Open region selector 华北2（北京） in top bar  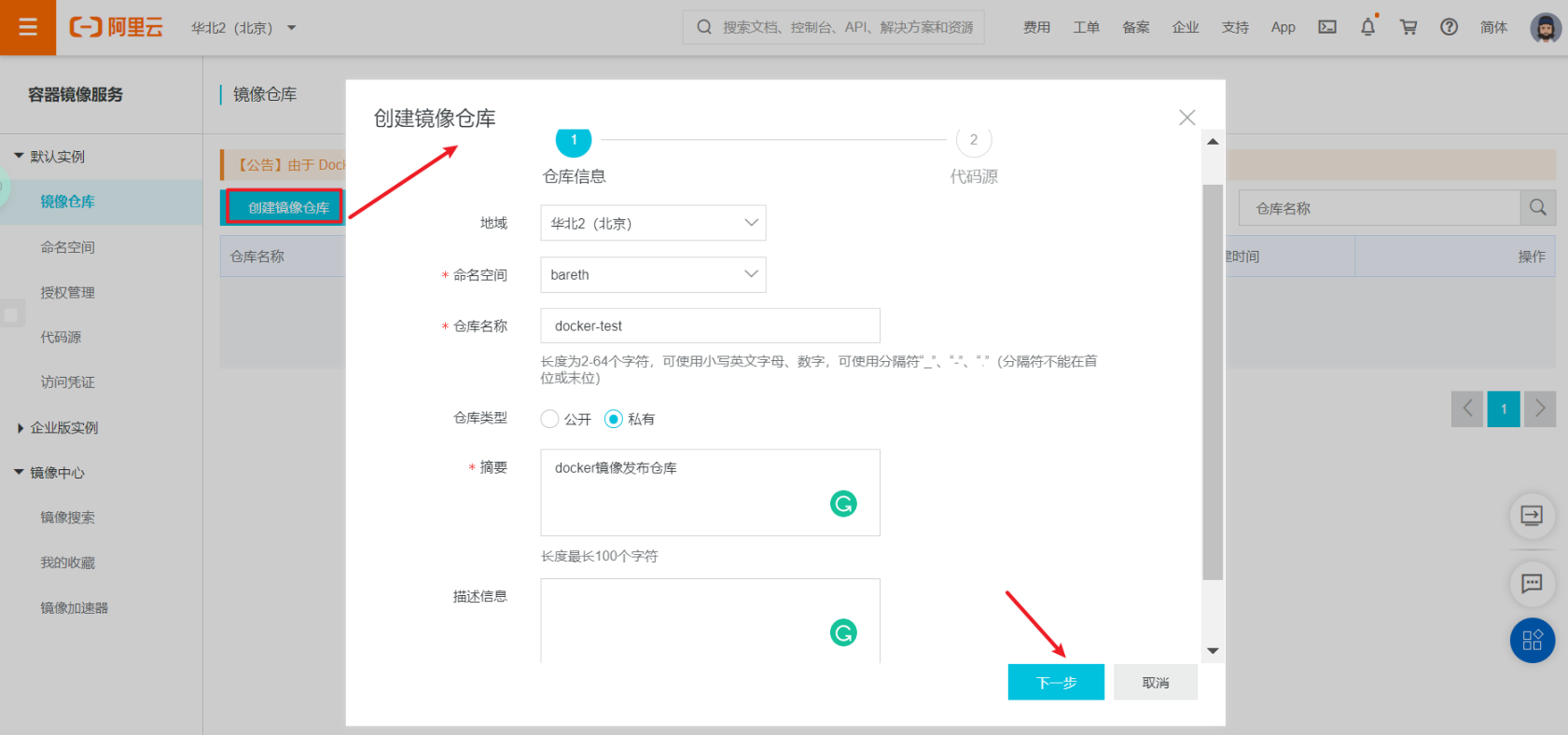coord(243,28)
